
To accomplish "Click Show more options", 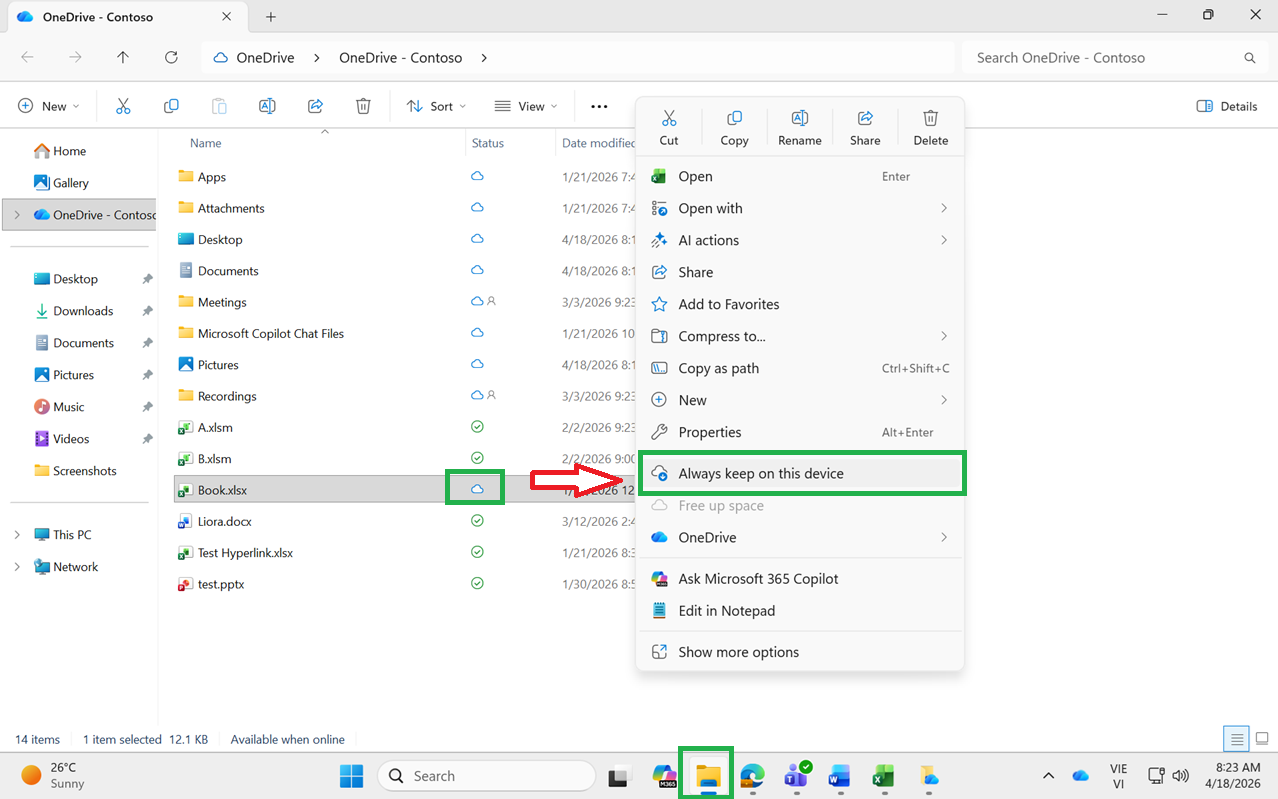I will click(800, 652).
